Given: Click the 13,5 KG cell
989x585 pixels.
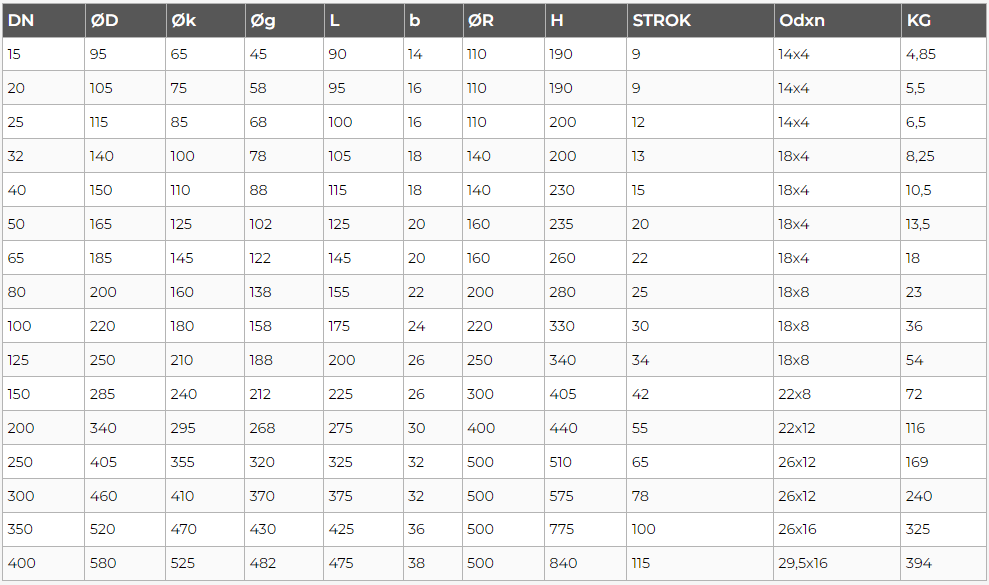Looking at the screenshot, I should coord(944,224).
